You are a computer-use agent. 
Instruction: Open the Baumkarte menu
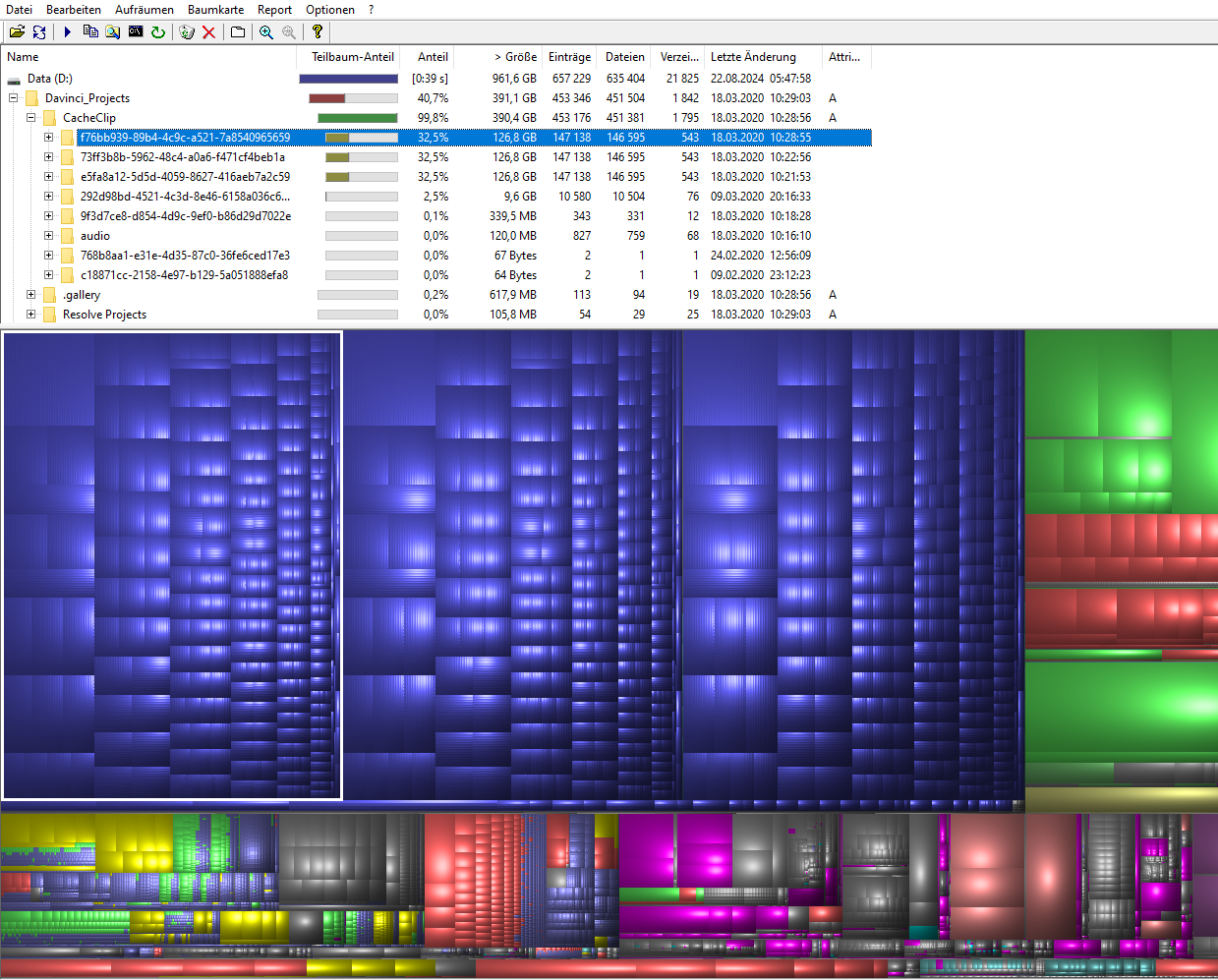(x=215, y=10)
